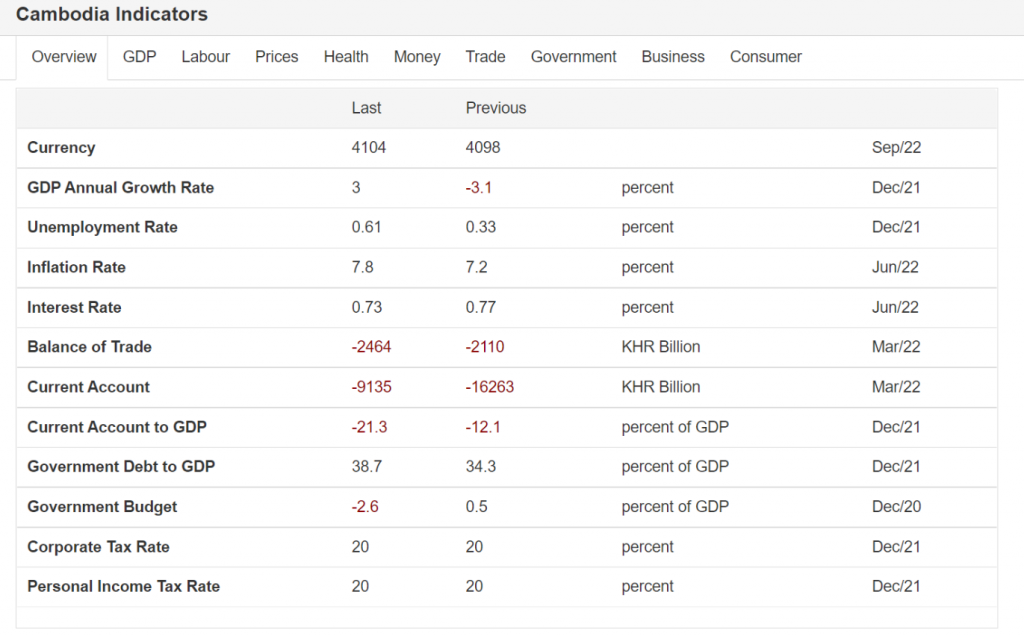Open the Money tab

(417, 57)
